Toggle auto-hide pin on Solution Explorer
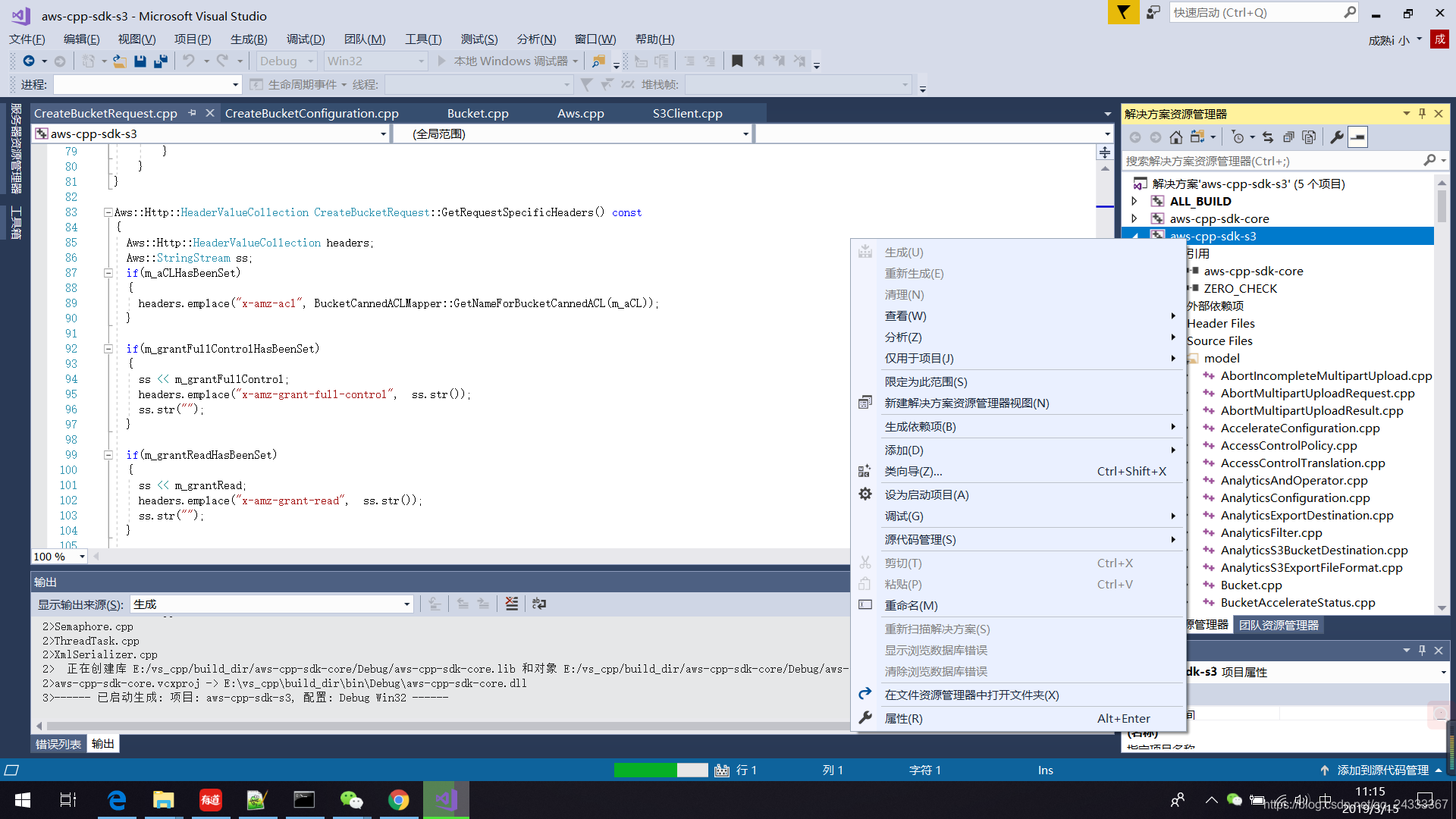This screenshot has height=819, width=1456. tap(1422, 113)
